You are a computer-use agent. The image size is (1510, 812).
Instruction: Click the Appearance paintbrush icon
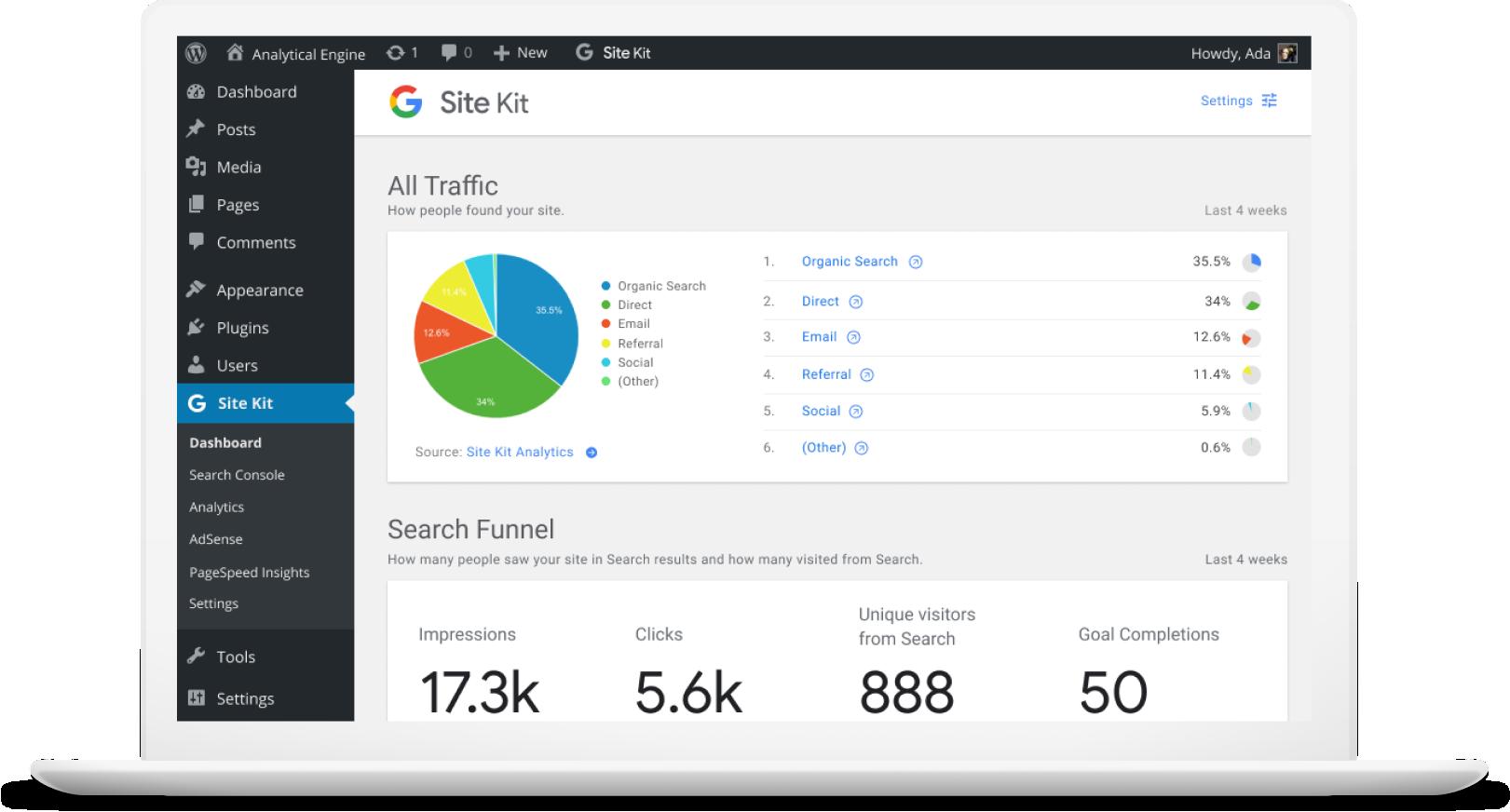(196, 290)
